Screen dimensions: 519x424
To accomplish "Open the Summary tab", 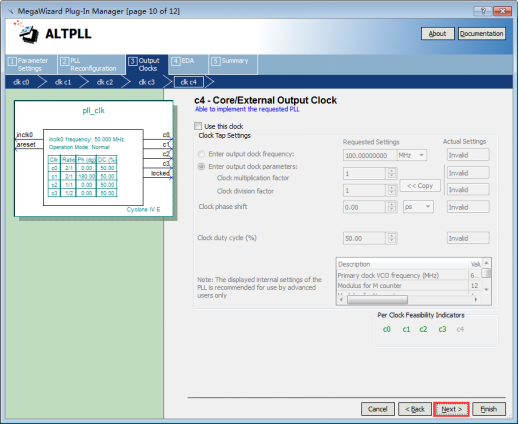I will 233,64.
